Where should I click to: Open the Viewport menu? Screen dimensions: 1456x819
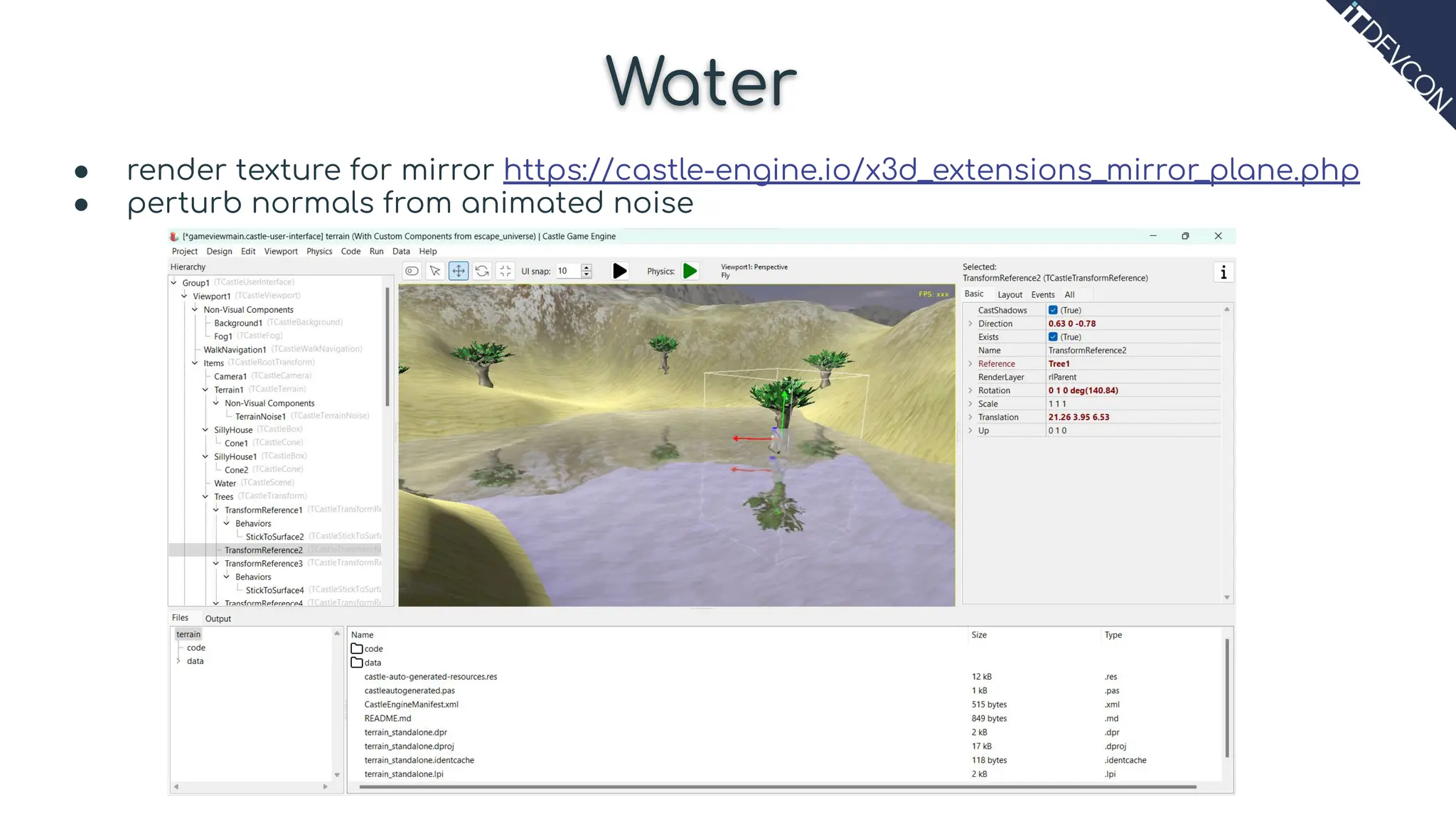(x=281, y=251)
